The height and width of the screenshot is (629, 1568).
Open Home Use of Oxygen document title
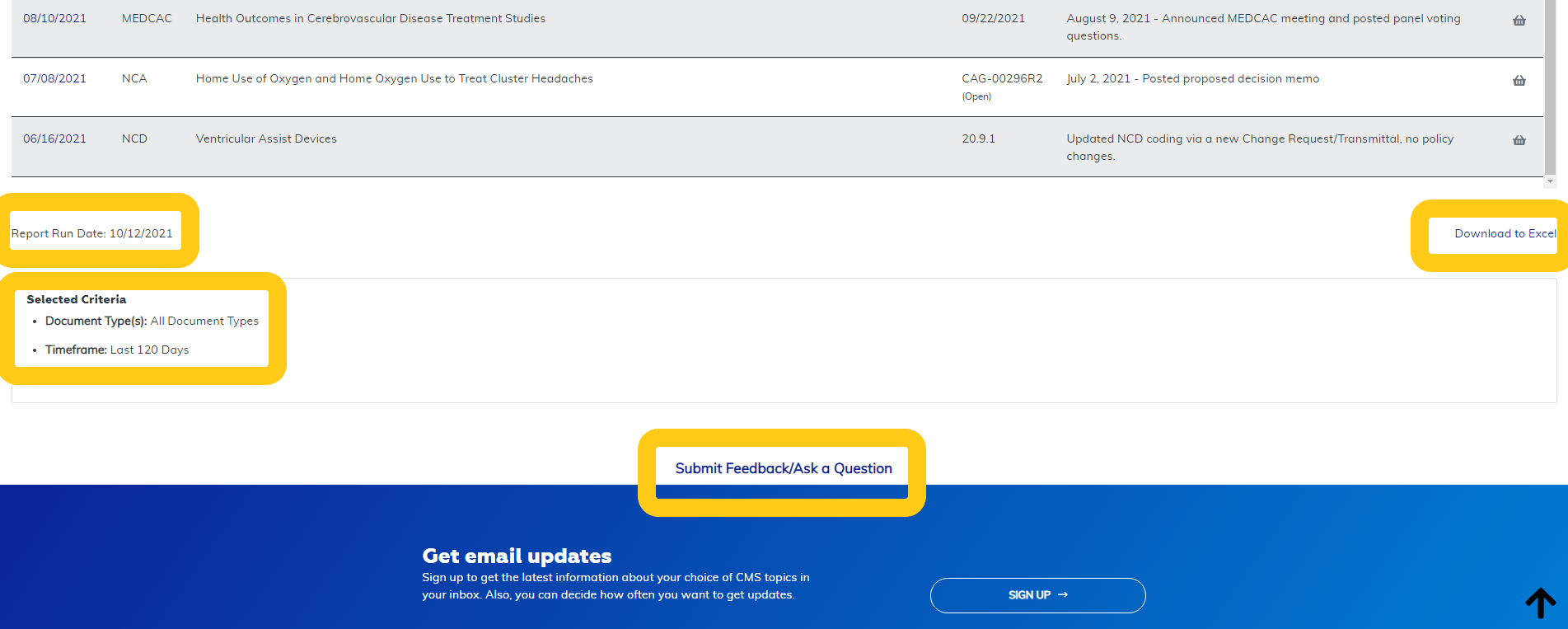pos(394,79)
